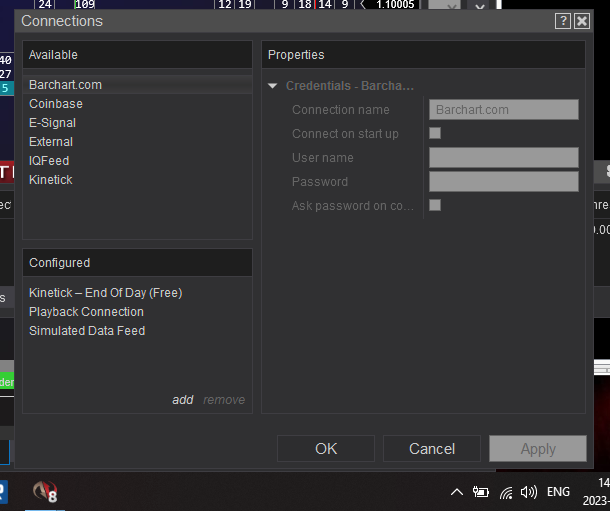
Task: Click the volume speaker tray icon
Action: click(x=529, y=492)
